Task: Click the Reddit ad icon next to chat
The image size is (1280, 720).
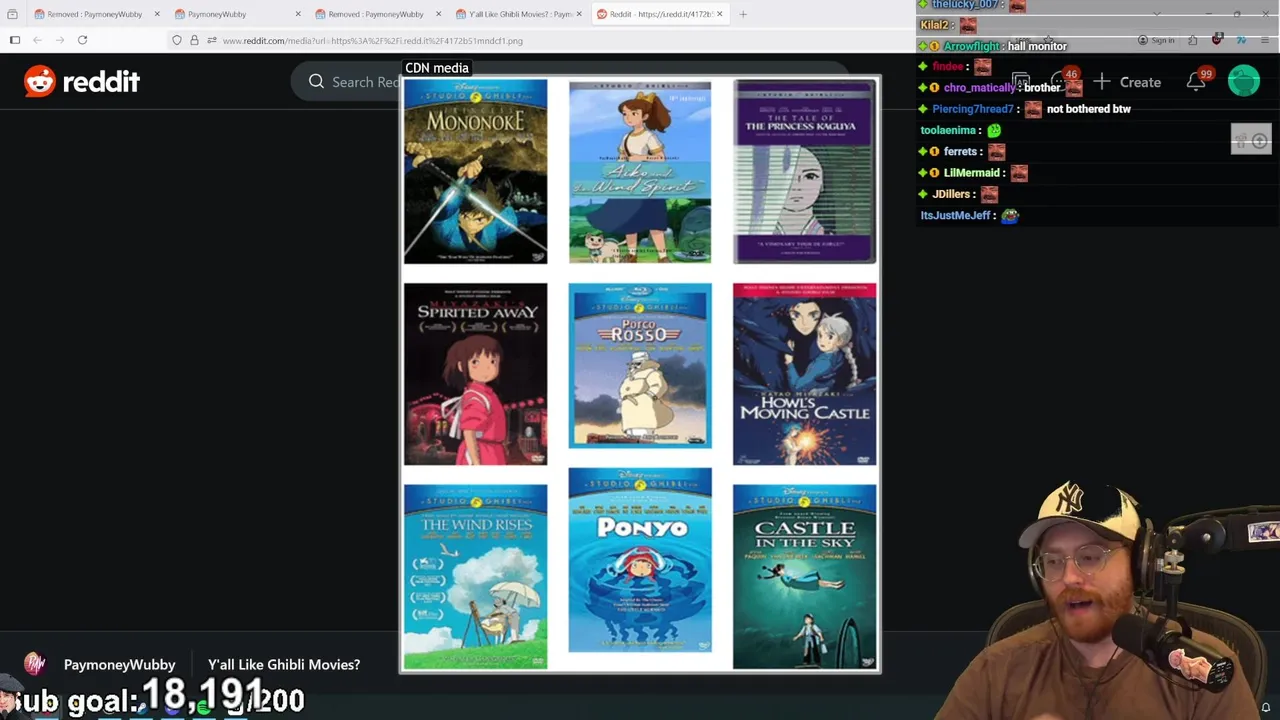Action: [x=1020, y=82]
